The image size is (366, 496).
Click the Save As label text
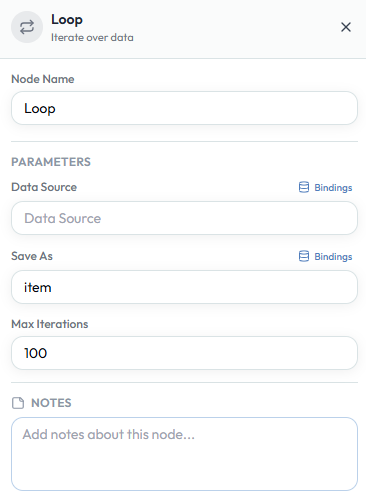[x=32, y=256]
